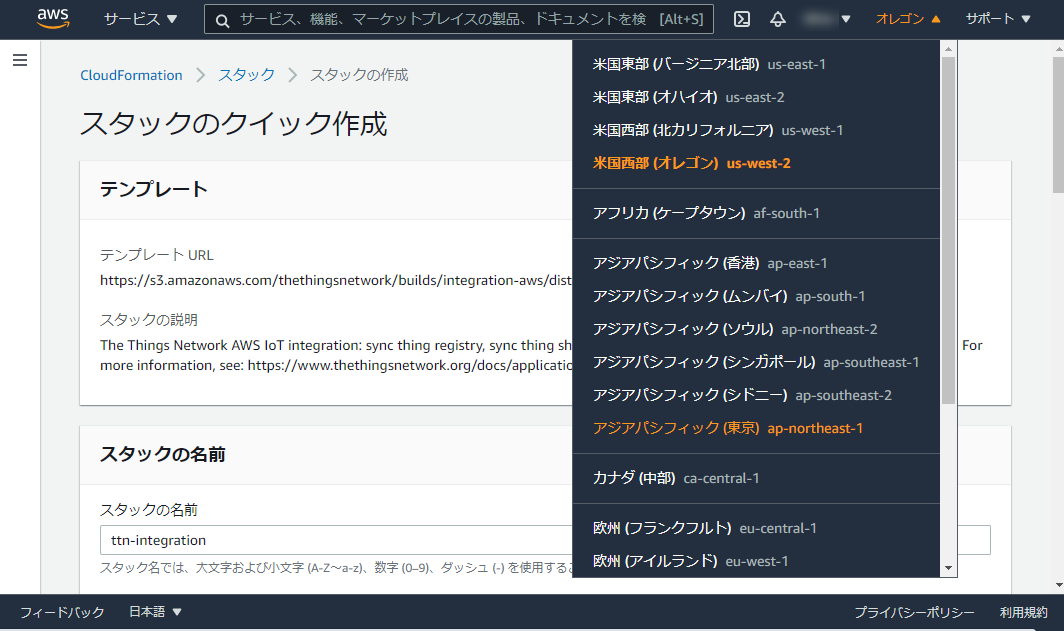Click the search magnifier icon
This screenshot has width=1064, height=631.
coord(222,20)
